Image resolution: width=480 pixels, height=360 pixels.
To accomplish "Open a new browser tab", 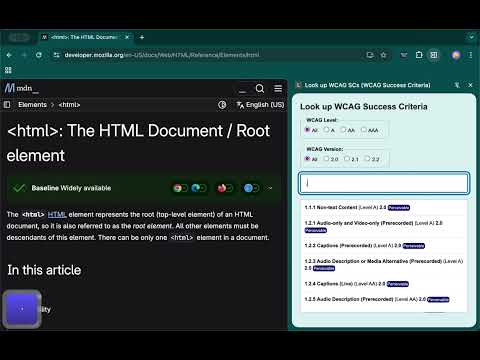I will pyautogui.click(x=142, y=37).
